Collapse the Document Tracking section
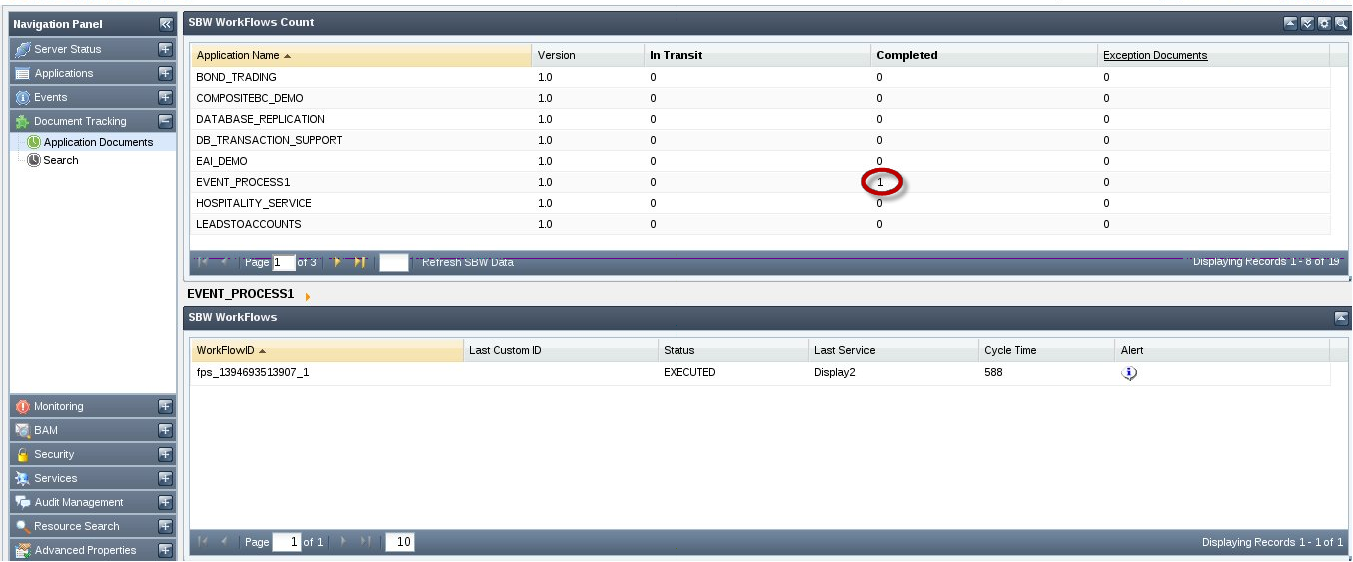Viewport: 1353px width, 562px height. [x=166, y=121]
